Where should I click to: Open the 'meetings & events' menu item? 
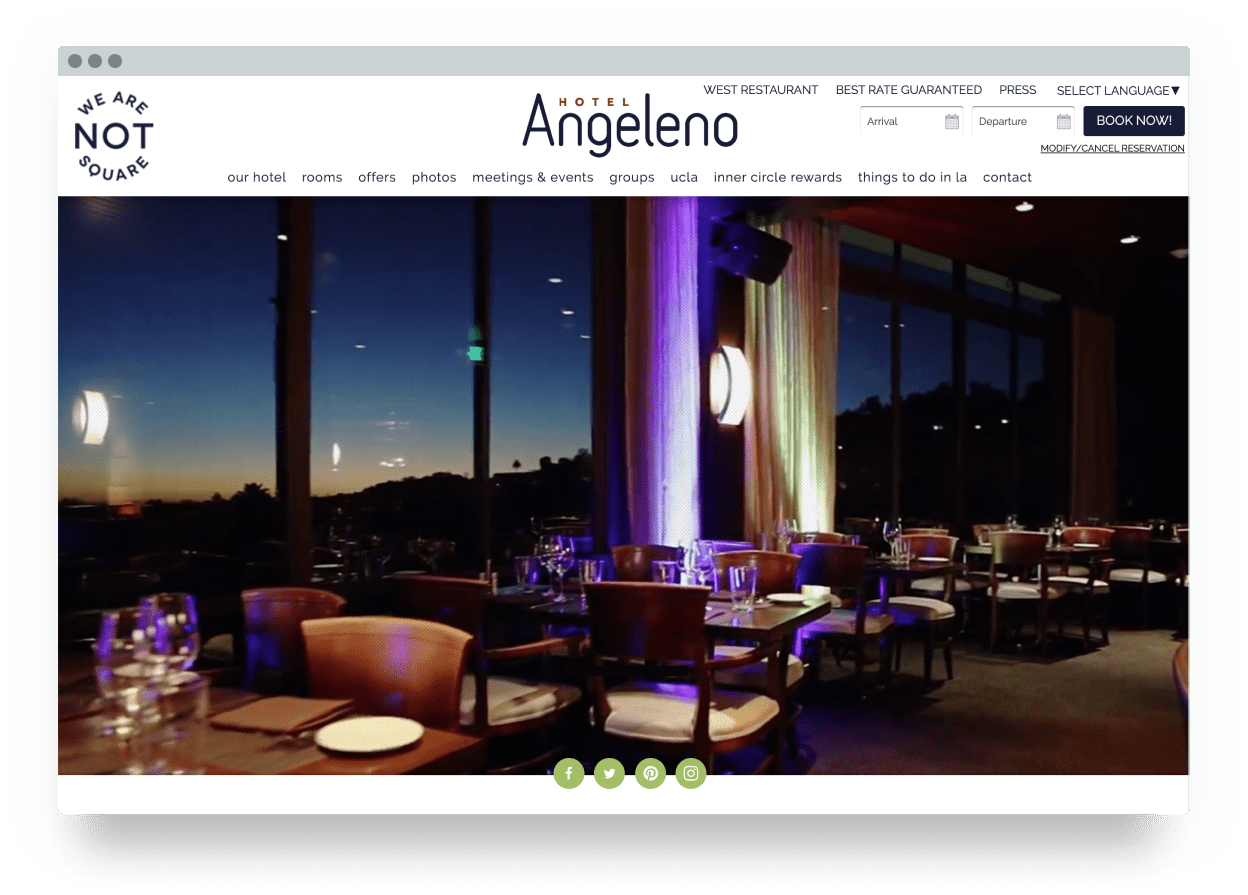pos(533,177)
